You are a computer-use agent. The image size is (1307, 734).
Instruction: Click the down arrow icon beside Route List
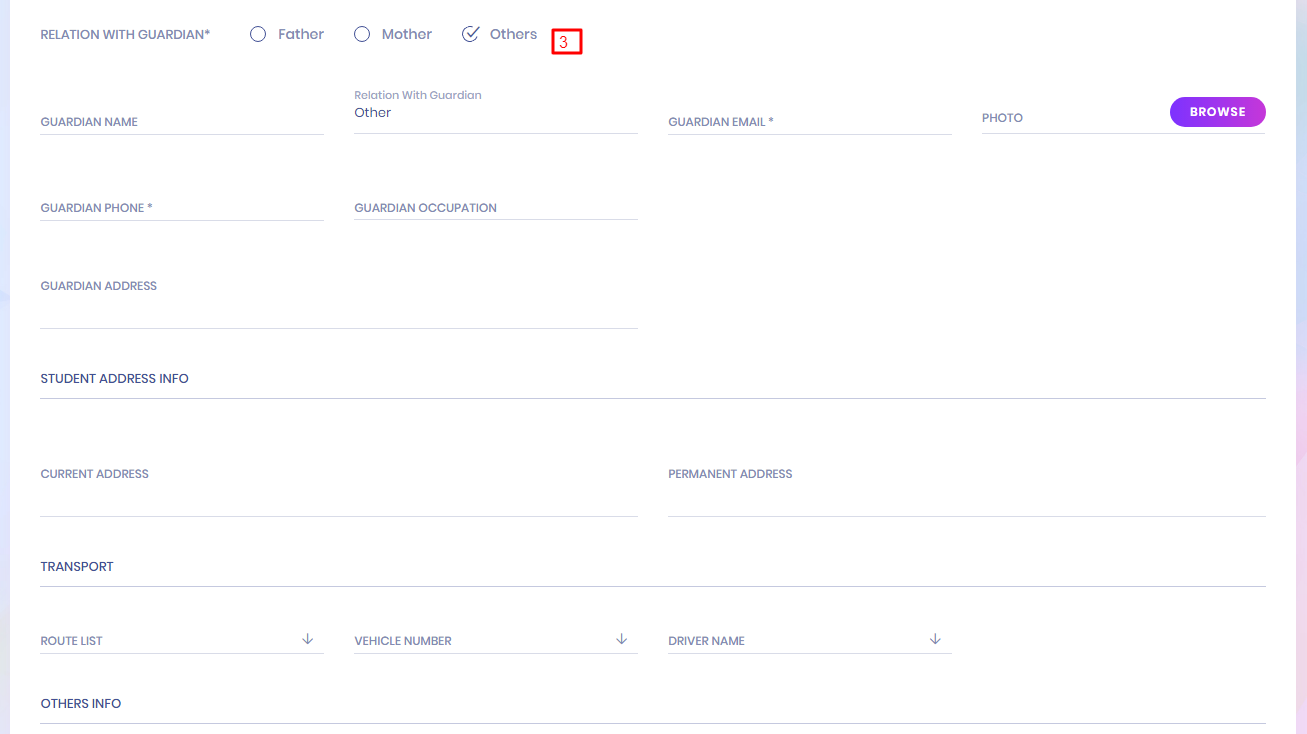pyautogui.click(x=308, y=639)
